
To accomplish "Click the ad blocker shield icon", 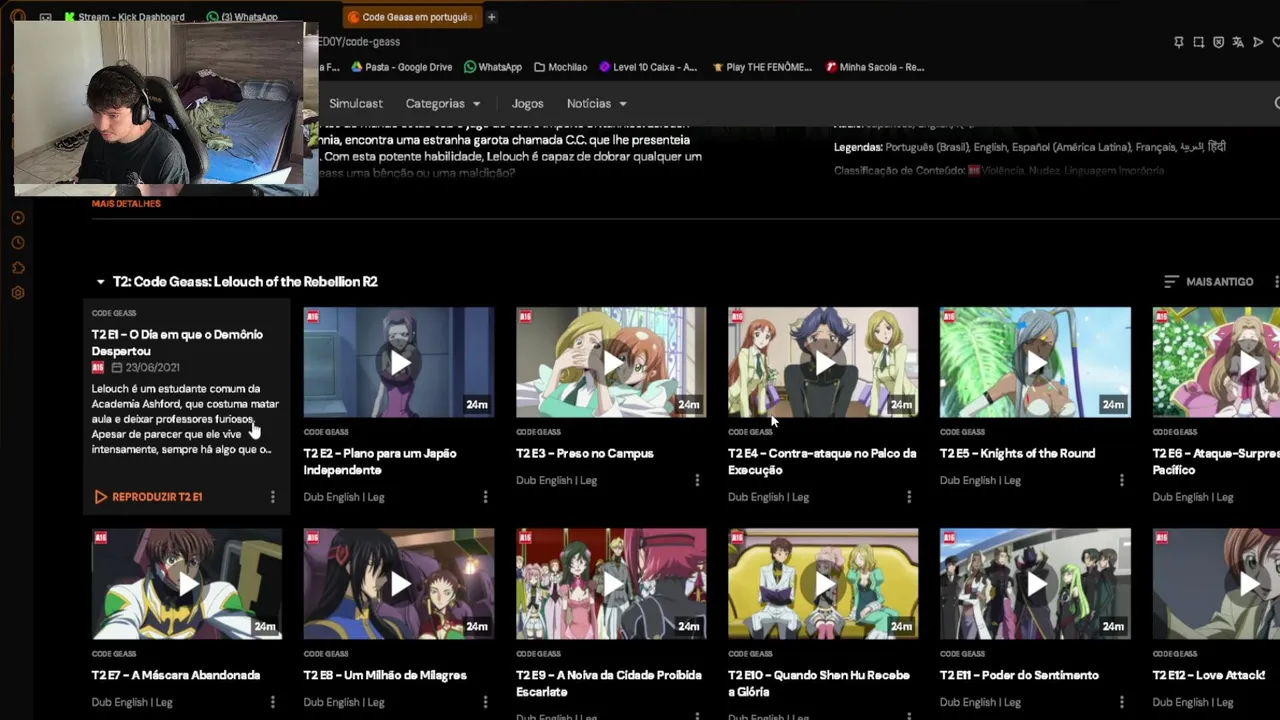I will point(1218,42).
